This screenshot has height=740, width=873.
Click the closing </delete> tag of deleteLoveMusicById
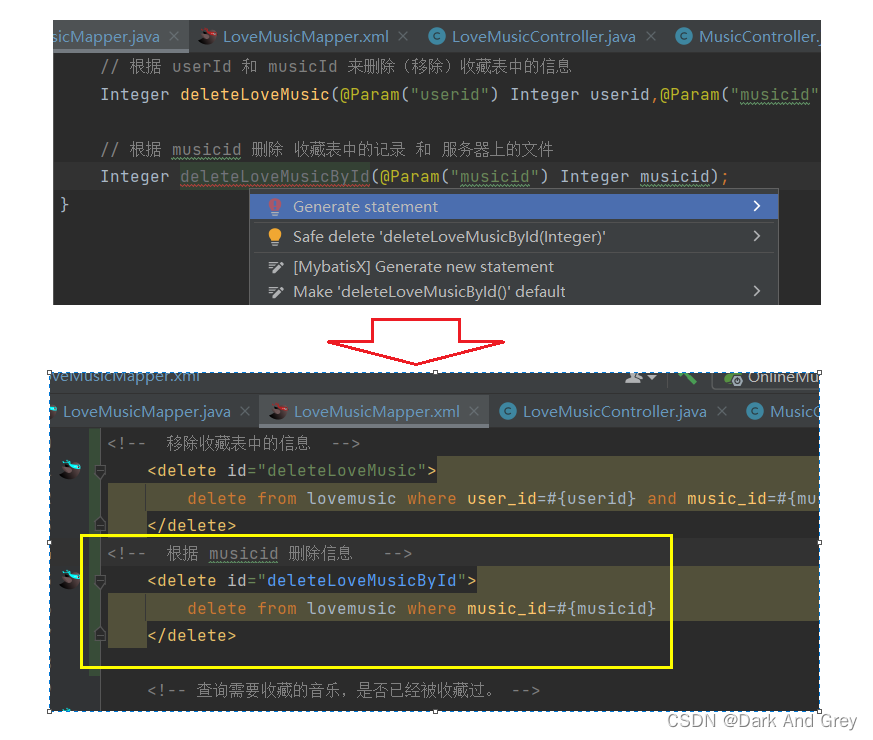tap(192, 635)
